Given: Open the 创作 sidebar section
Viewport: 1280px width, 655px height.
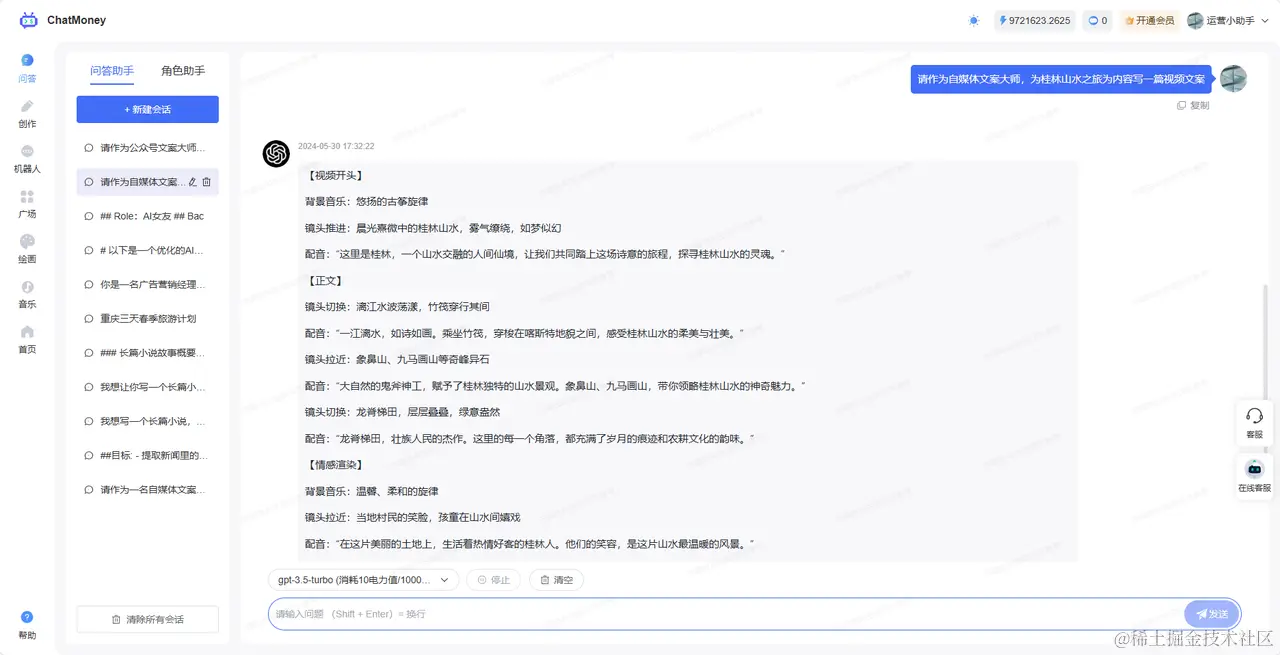Looking at the screenshot, I should (27, 113).
